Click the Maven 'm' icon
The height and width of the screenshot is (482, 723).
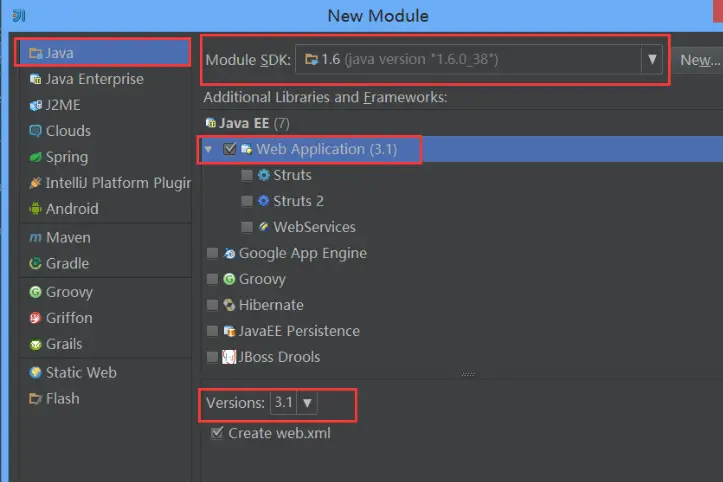coord(36,238)
